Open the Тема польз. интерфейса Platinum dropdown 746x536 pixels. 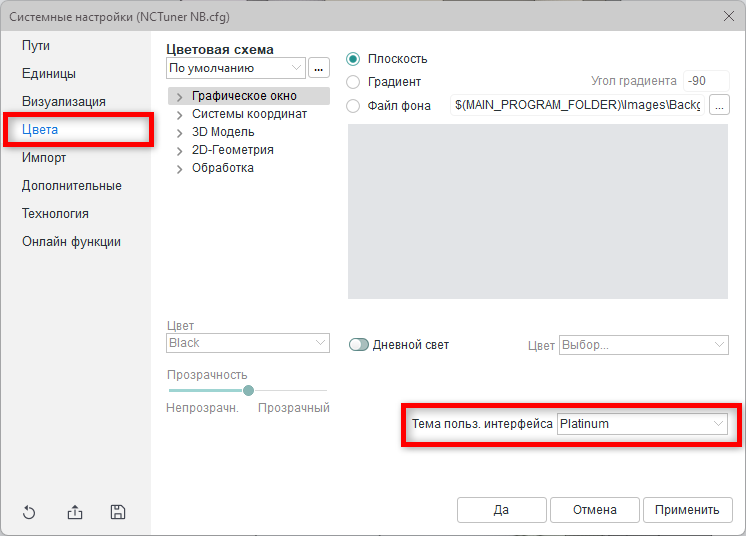pos(642,424)
